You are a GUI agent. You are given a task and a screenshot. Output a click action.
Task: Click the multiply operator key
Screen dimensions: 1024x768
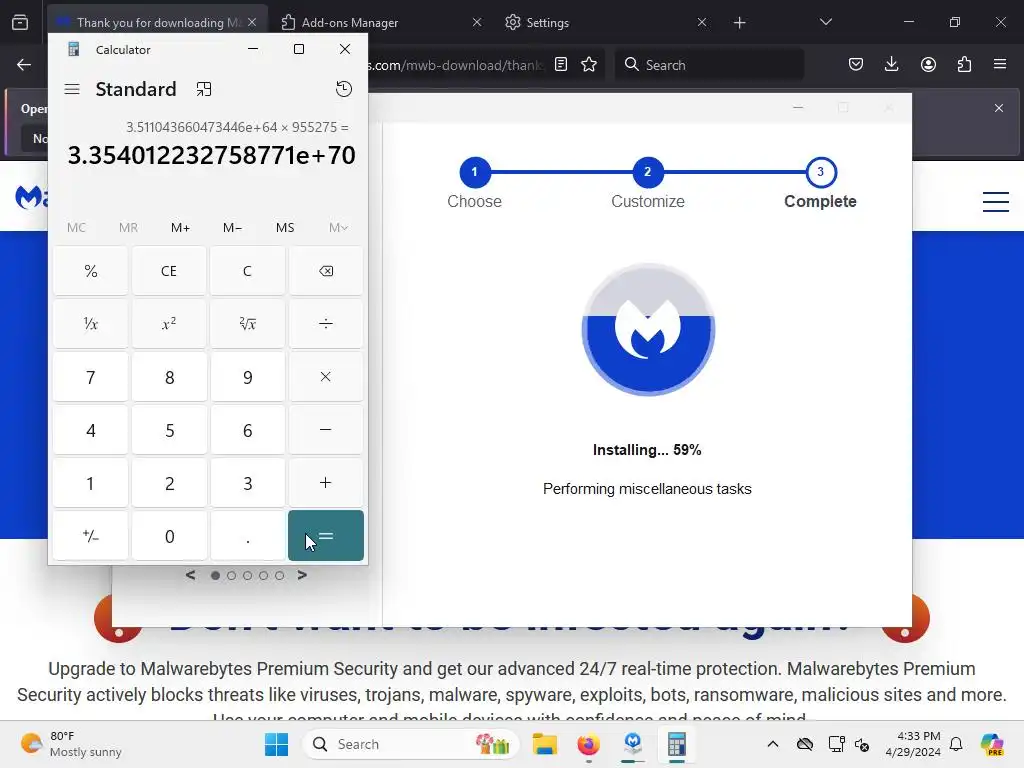click(x=325, y=377)
